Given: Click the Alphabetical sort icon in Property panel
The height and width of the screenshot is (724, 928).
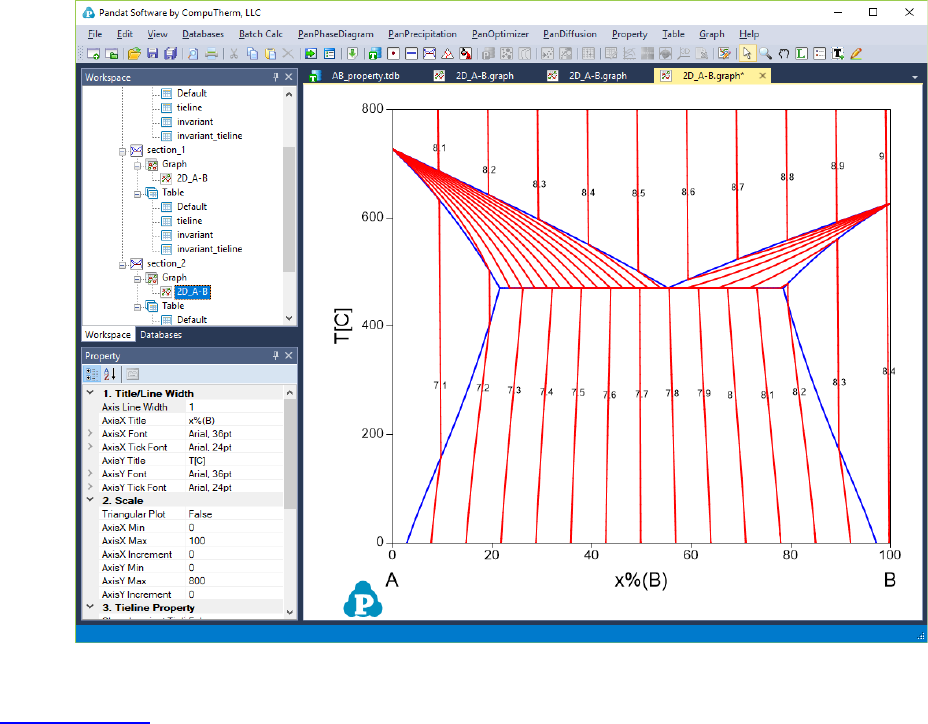Looking at the screenshot, I should [109, 374].
